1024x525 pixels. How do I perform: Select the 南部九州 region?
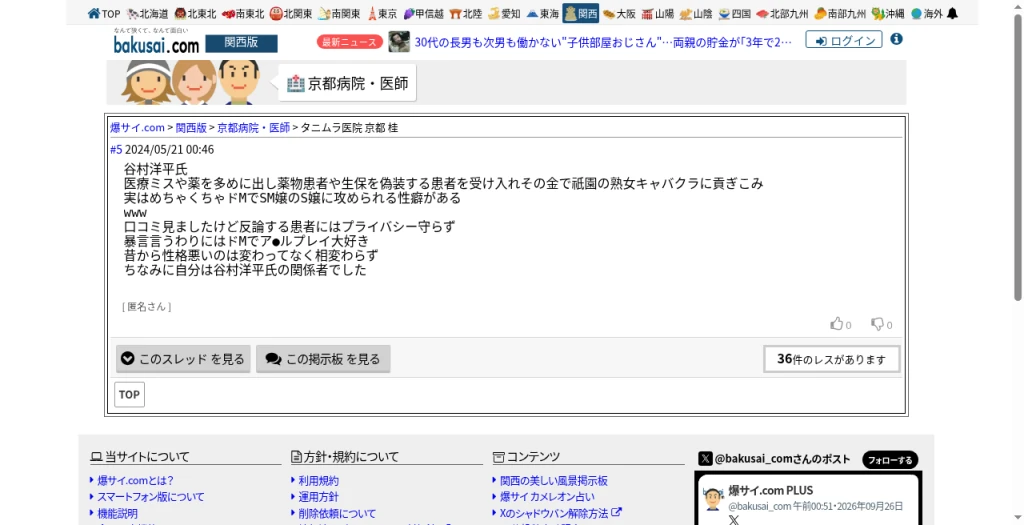tap(840, 13)
